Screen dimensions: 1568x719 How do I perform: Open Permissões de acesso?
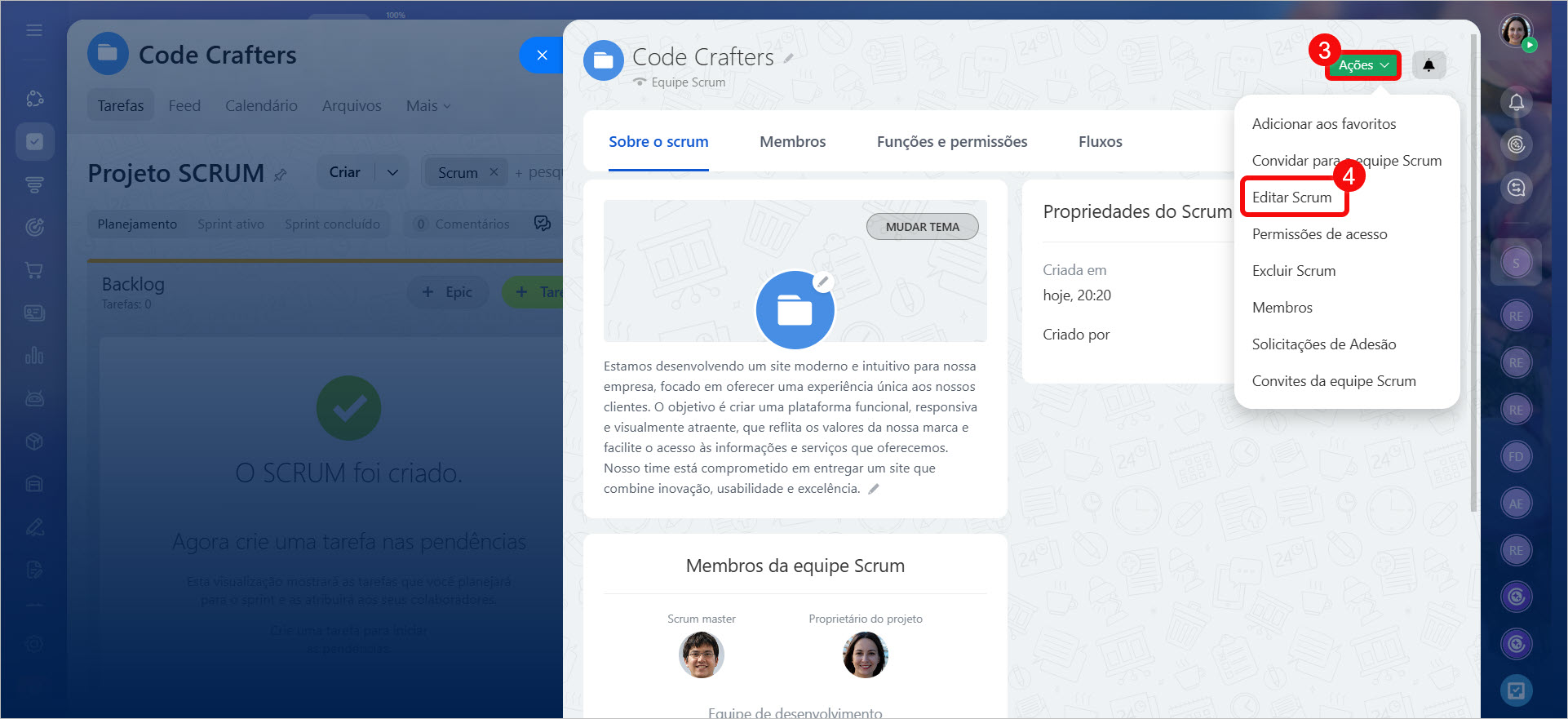tap(1319, 234)
